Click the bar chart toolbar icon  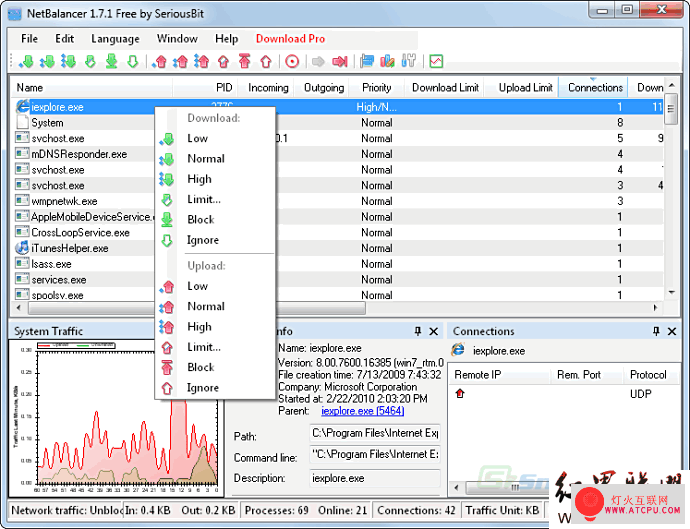(387, 61)
